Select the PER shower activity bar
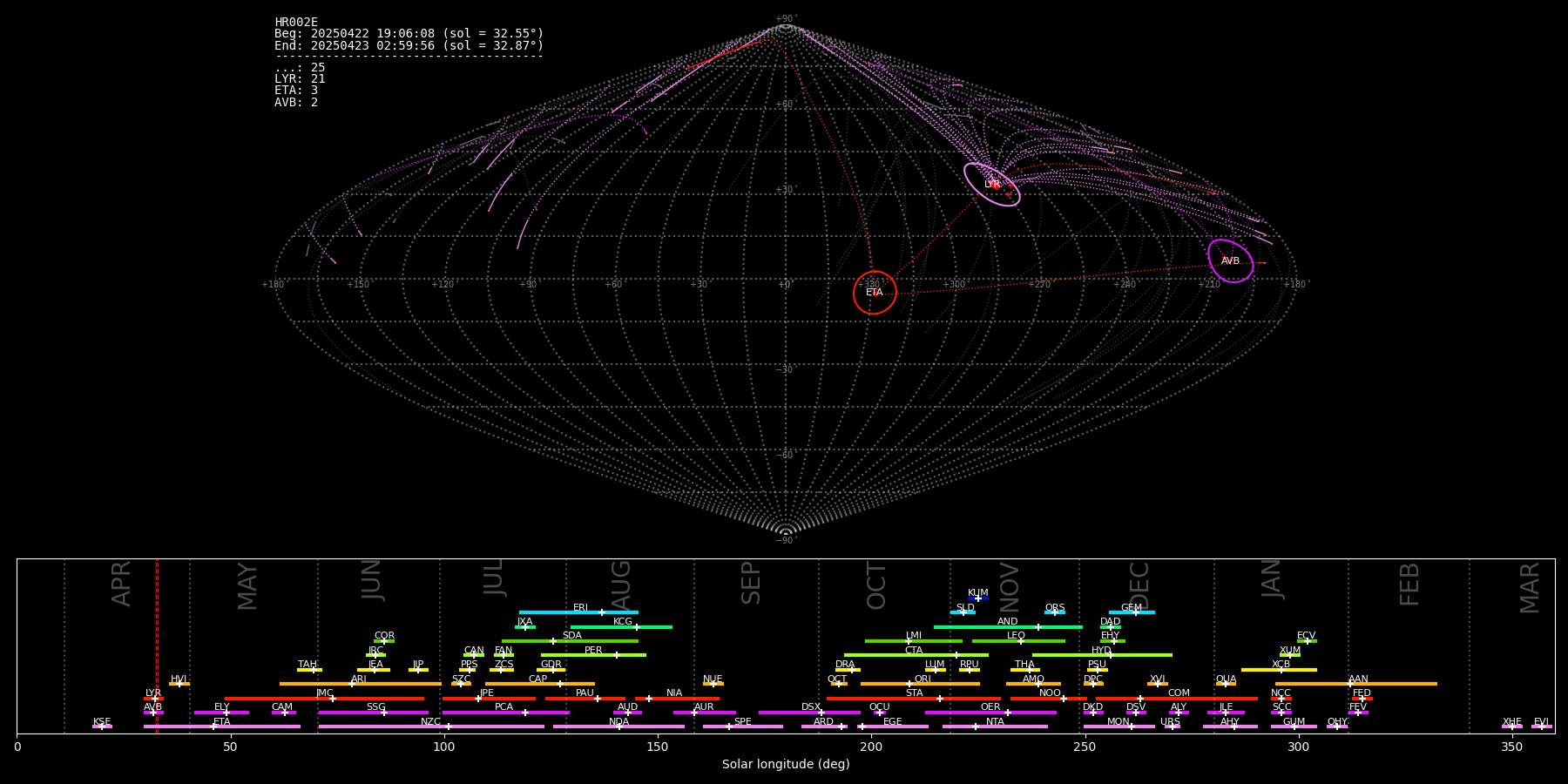1568x784 pixels. (593, 655)
